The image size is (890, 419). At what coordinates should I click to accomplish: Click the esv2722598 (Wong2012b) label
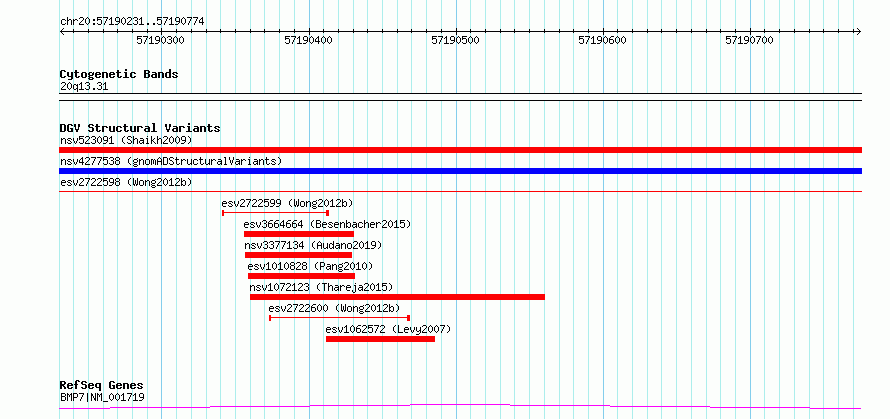tap(127, 182)
